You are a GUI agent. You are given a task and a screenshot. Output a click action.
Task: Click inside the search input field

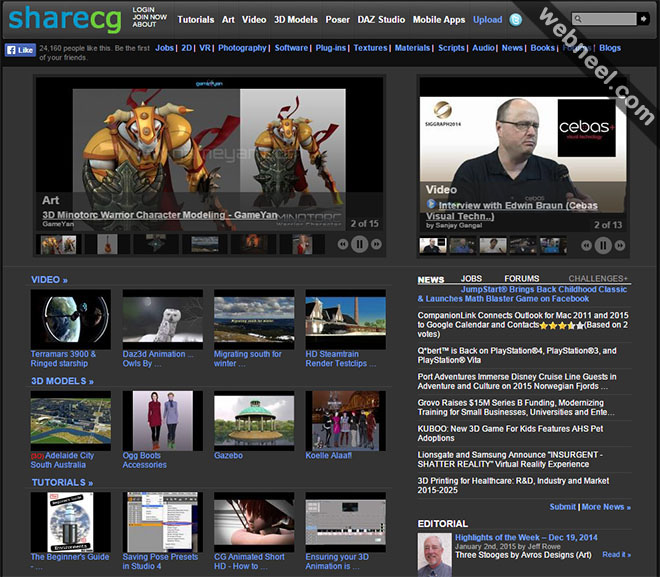[604, 19]
